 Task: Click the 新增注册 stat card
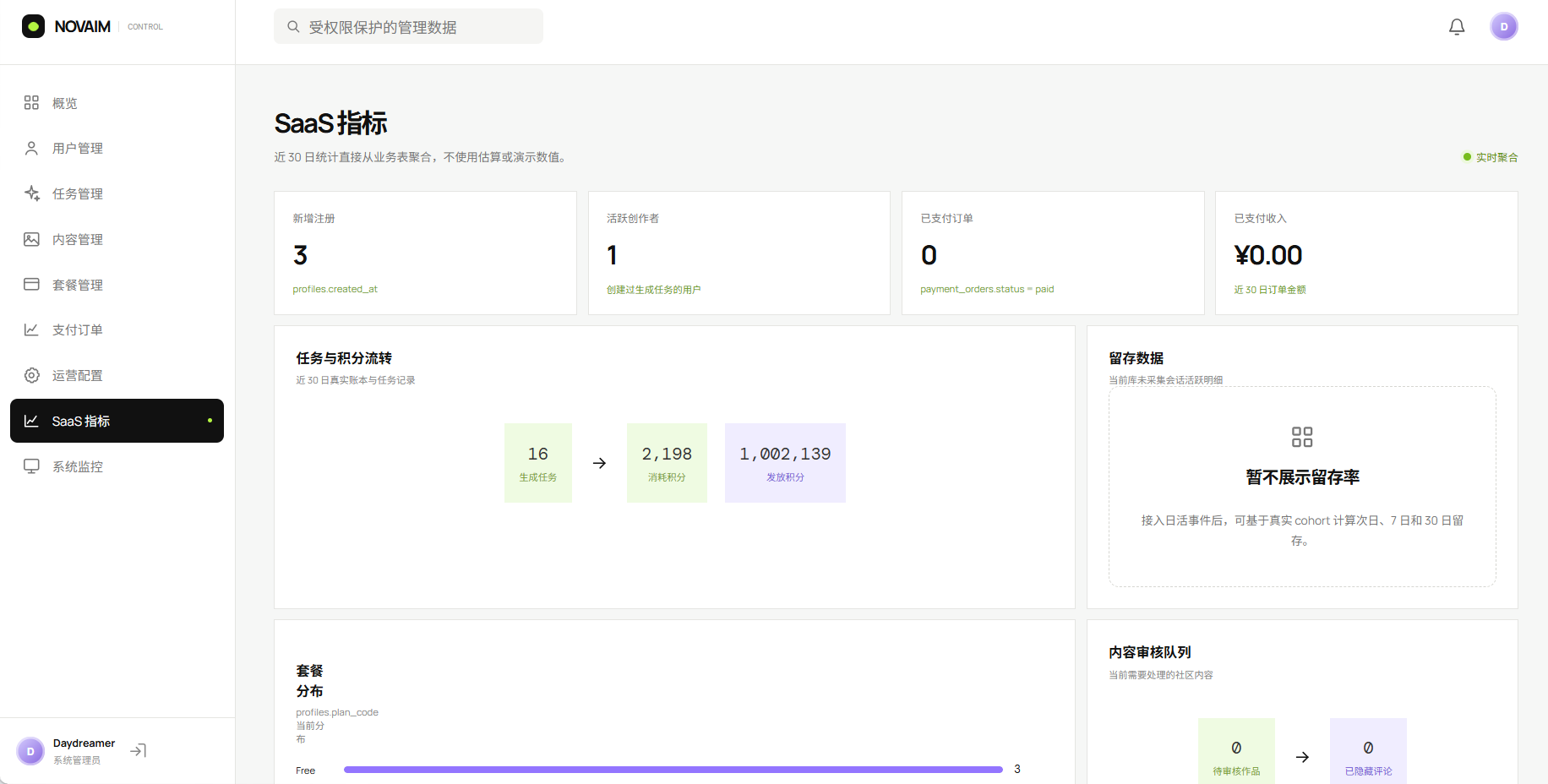(425, 253)
